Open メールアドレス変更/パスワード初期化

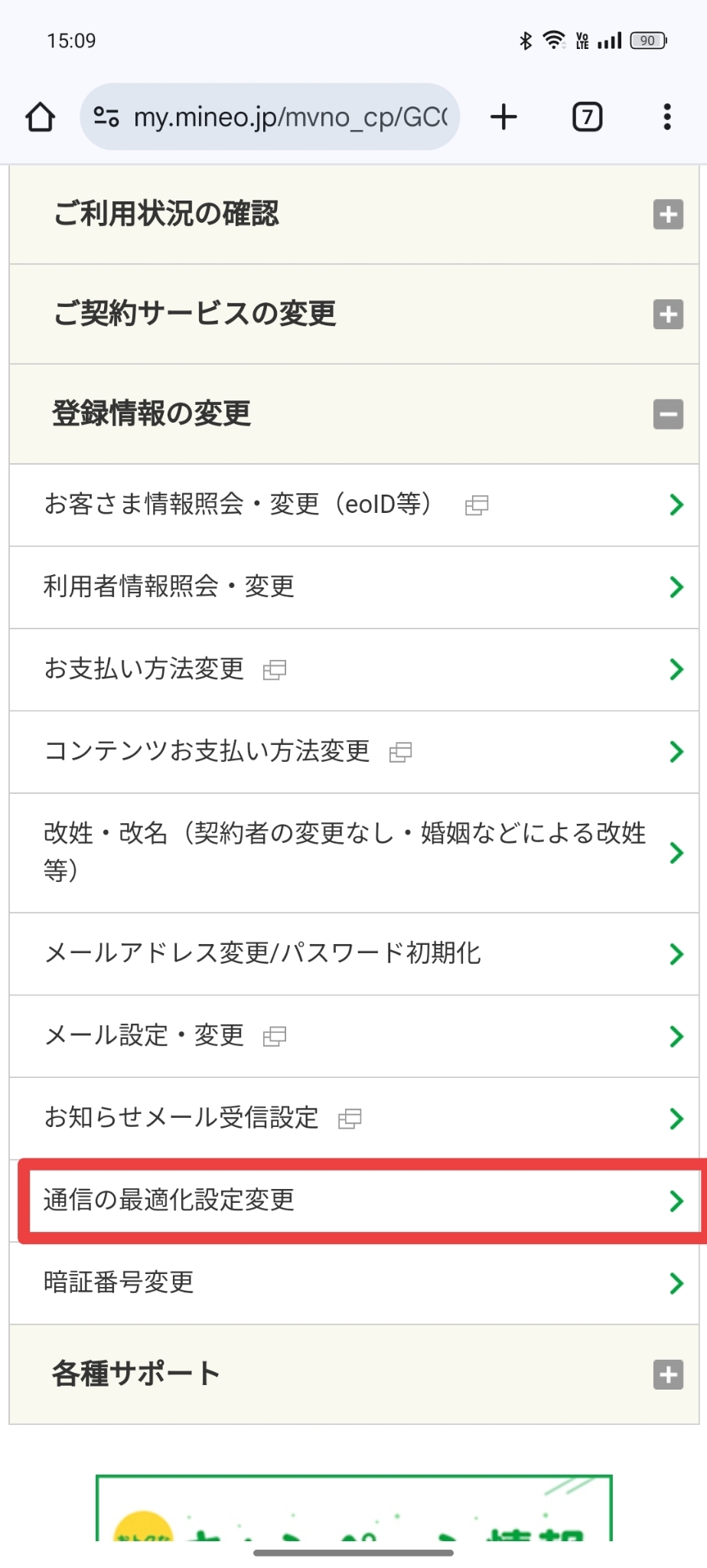coord(262,953)
